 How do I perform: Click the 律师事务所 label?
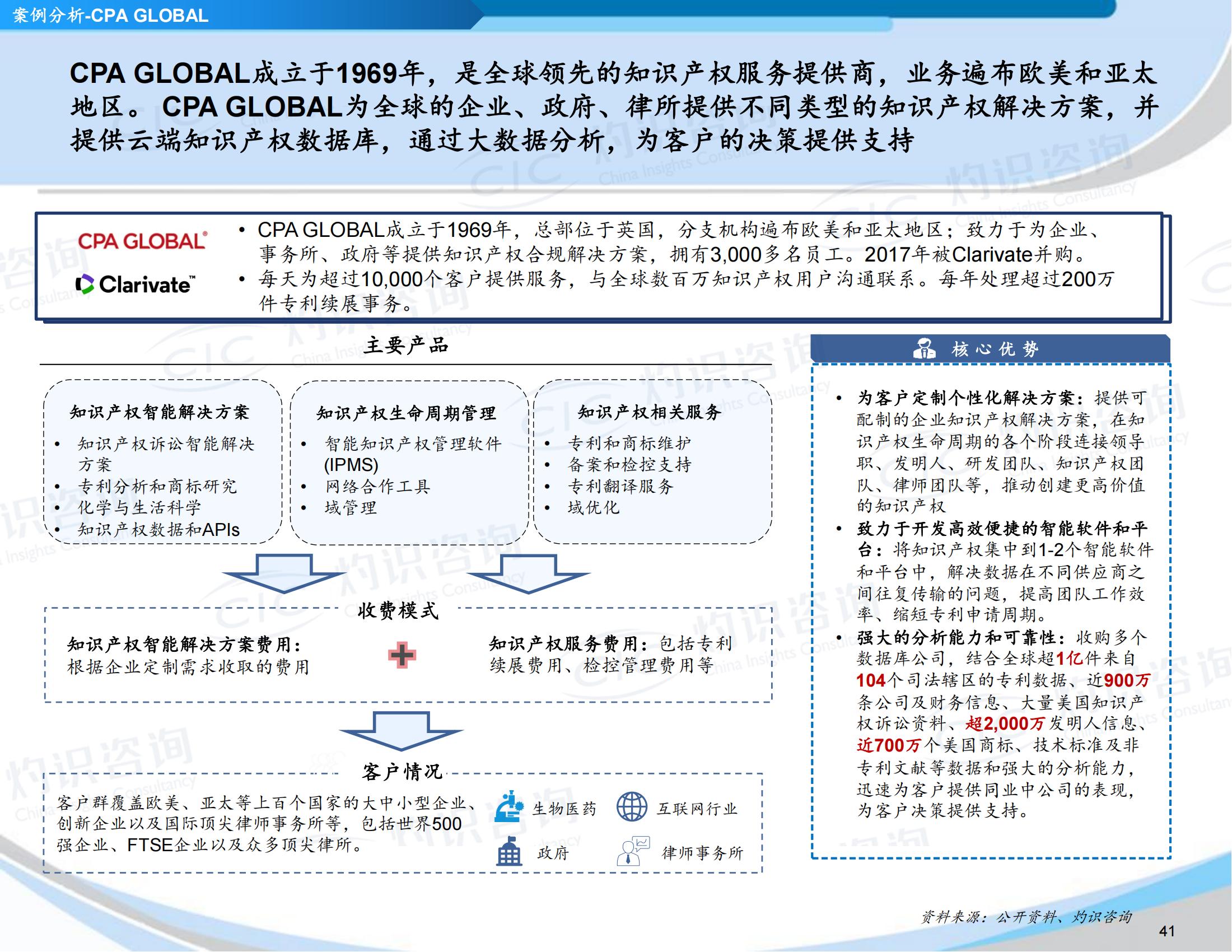click(x=703, y=852)
